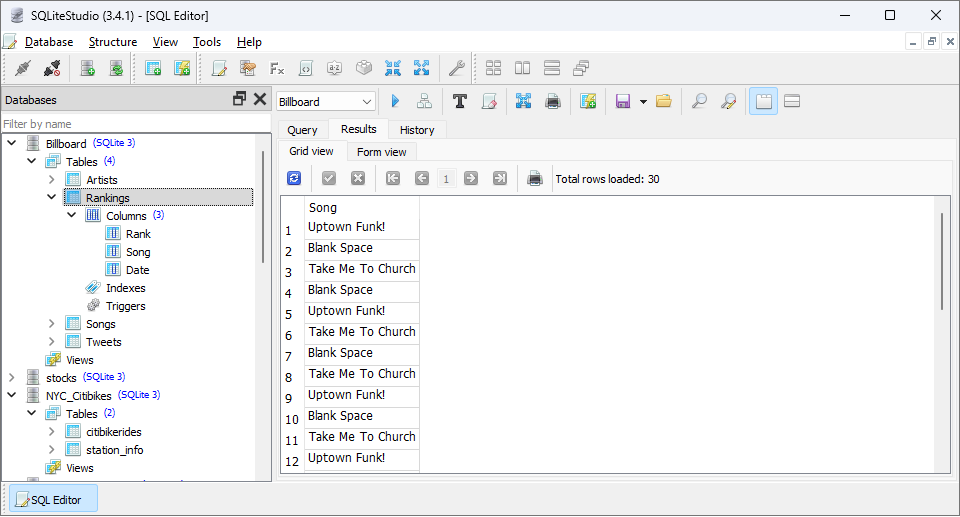Select the Rank column in tree
The width and height of the screenshot is (960, 517).
(138, 233)
